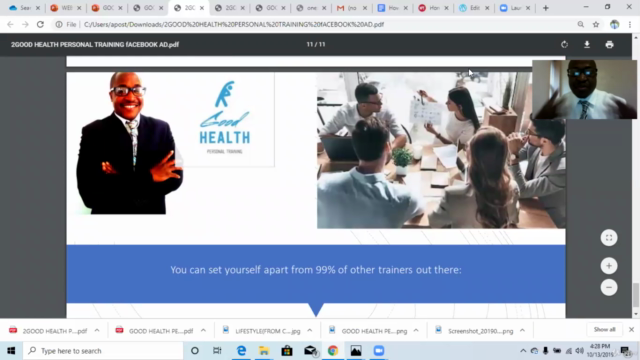This screenshot has height=360, width=640.
Task: Rotate the PDF clockwise
Action: (x=564, y=44)
